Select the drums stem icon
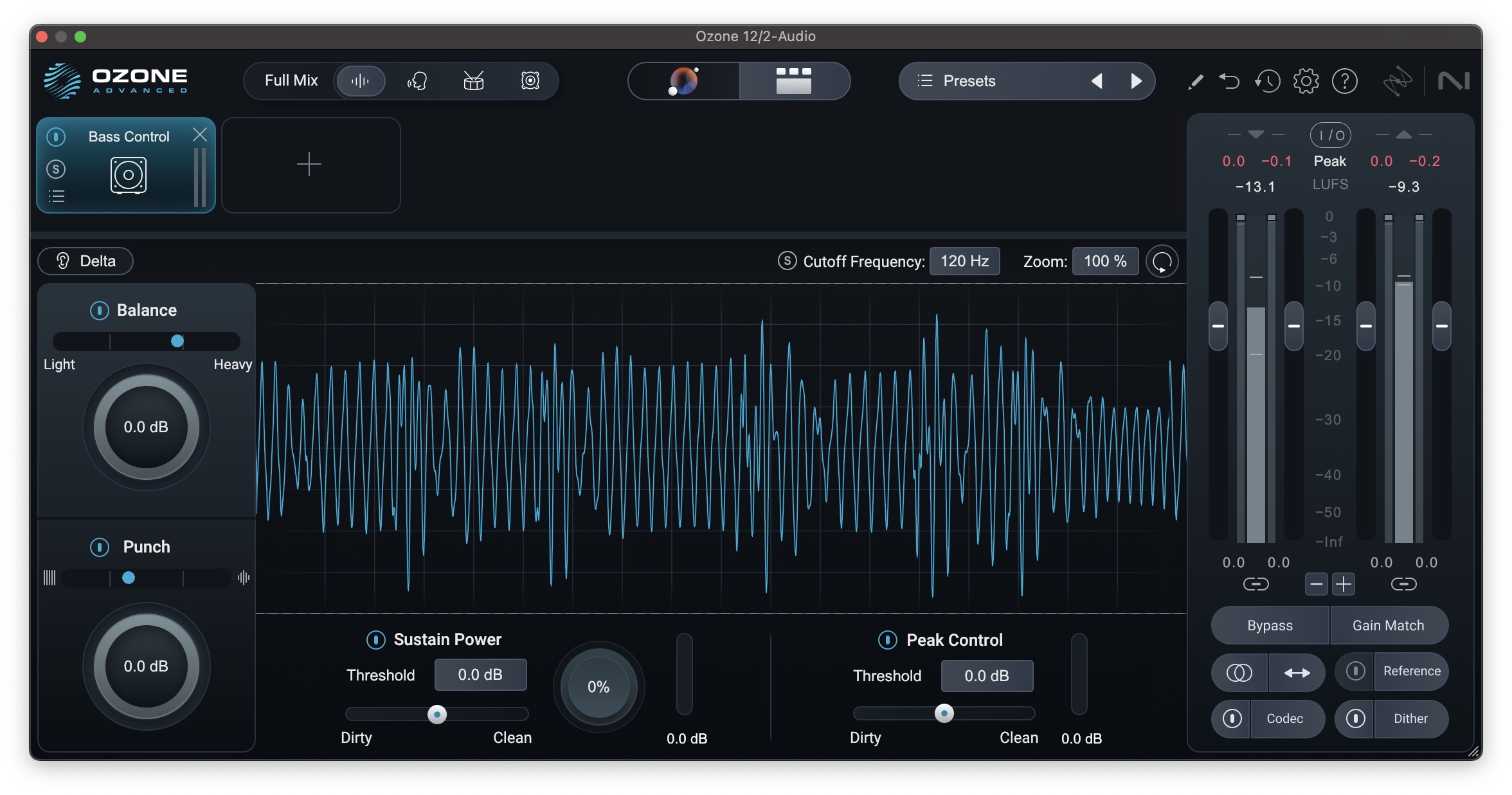1512x795 pixels. pos(473,81)
